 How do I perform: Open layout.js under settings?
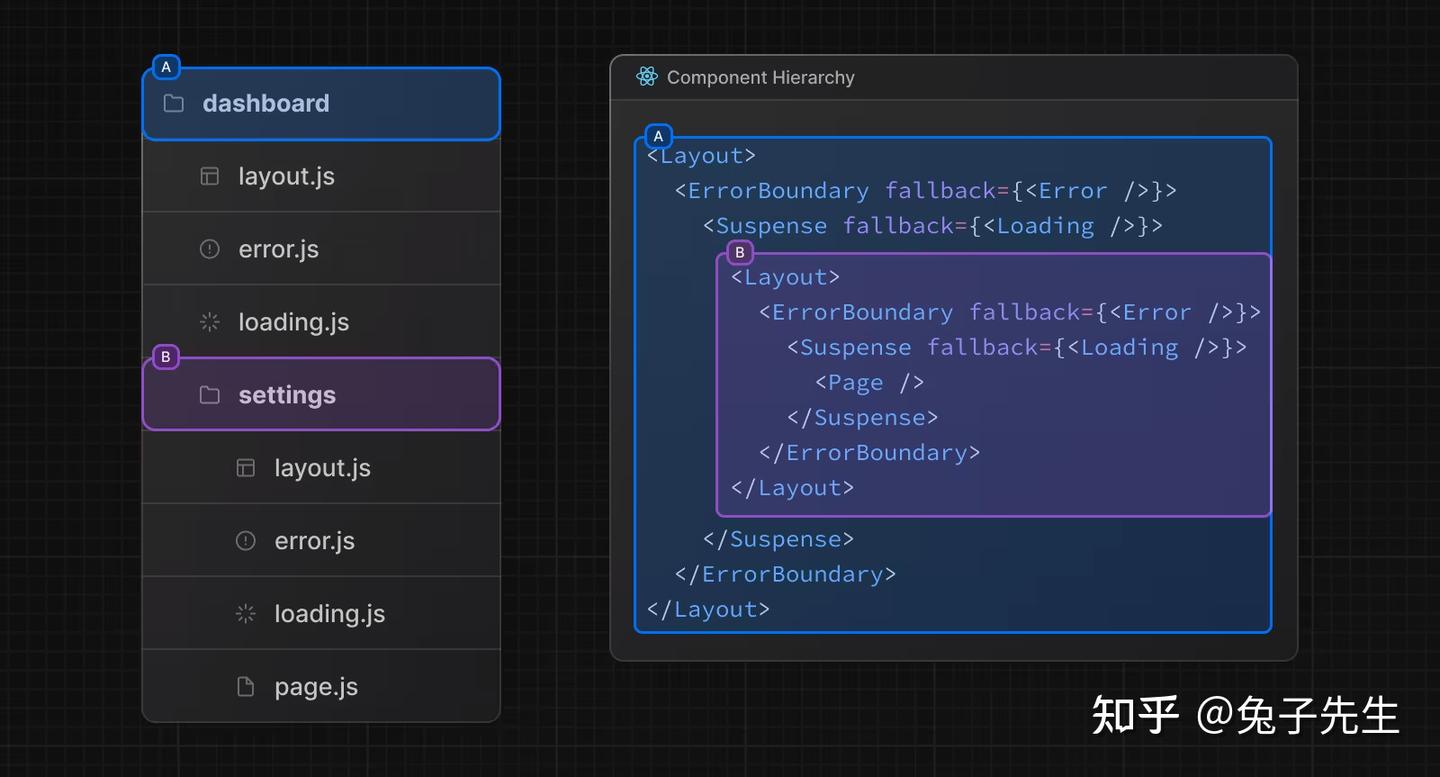click(321, 468)
